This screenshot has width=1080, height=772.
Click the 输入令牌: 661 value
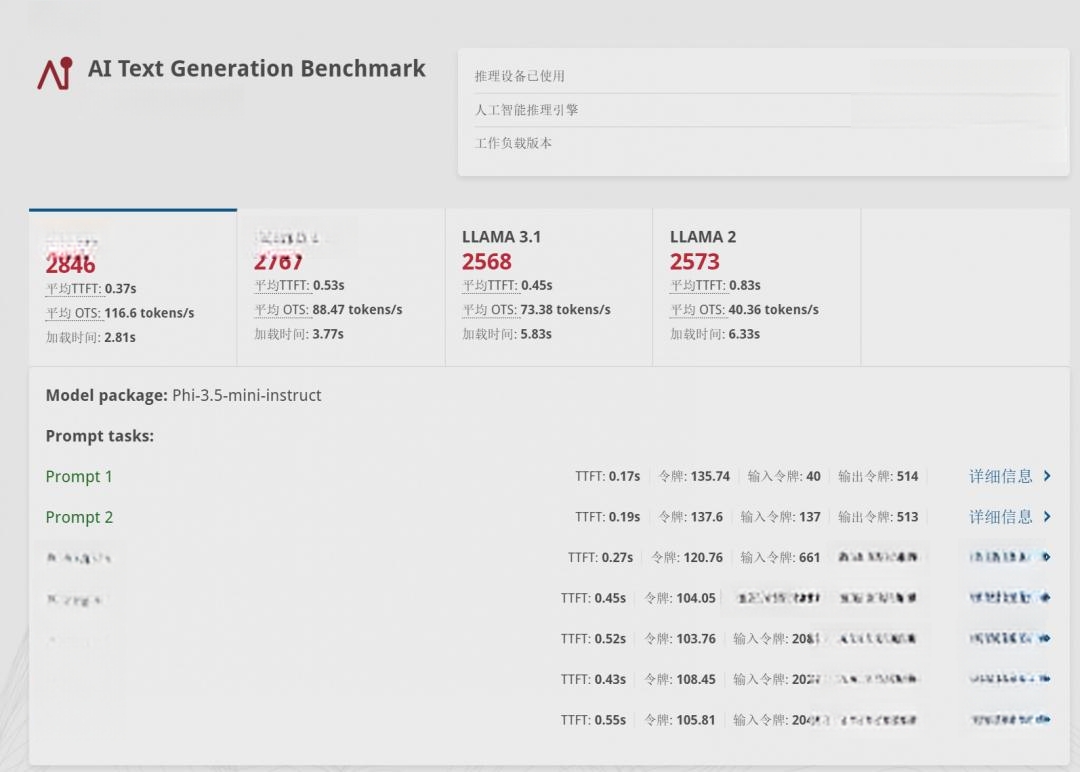pyautogui.click(x=780, y=558)
